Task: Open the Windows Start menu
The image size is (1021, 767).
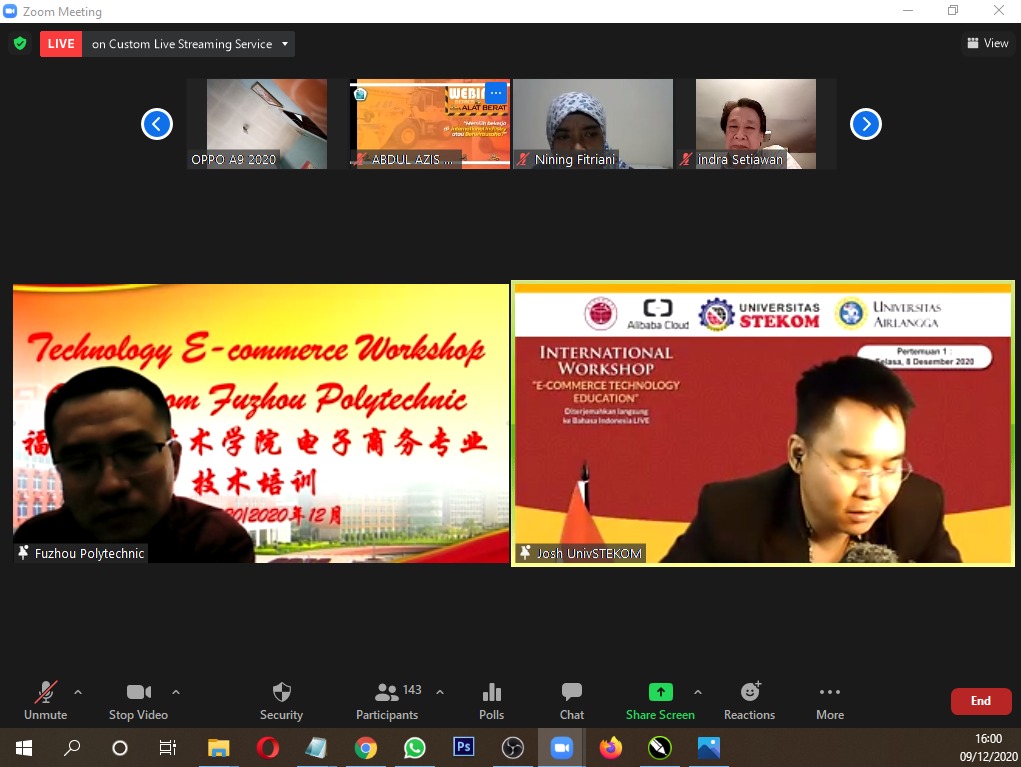Action: (x=23, y=747)
